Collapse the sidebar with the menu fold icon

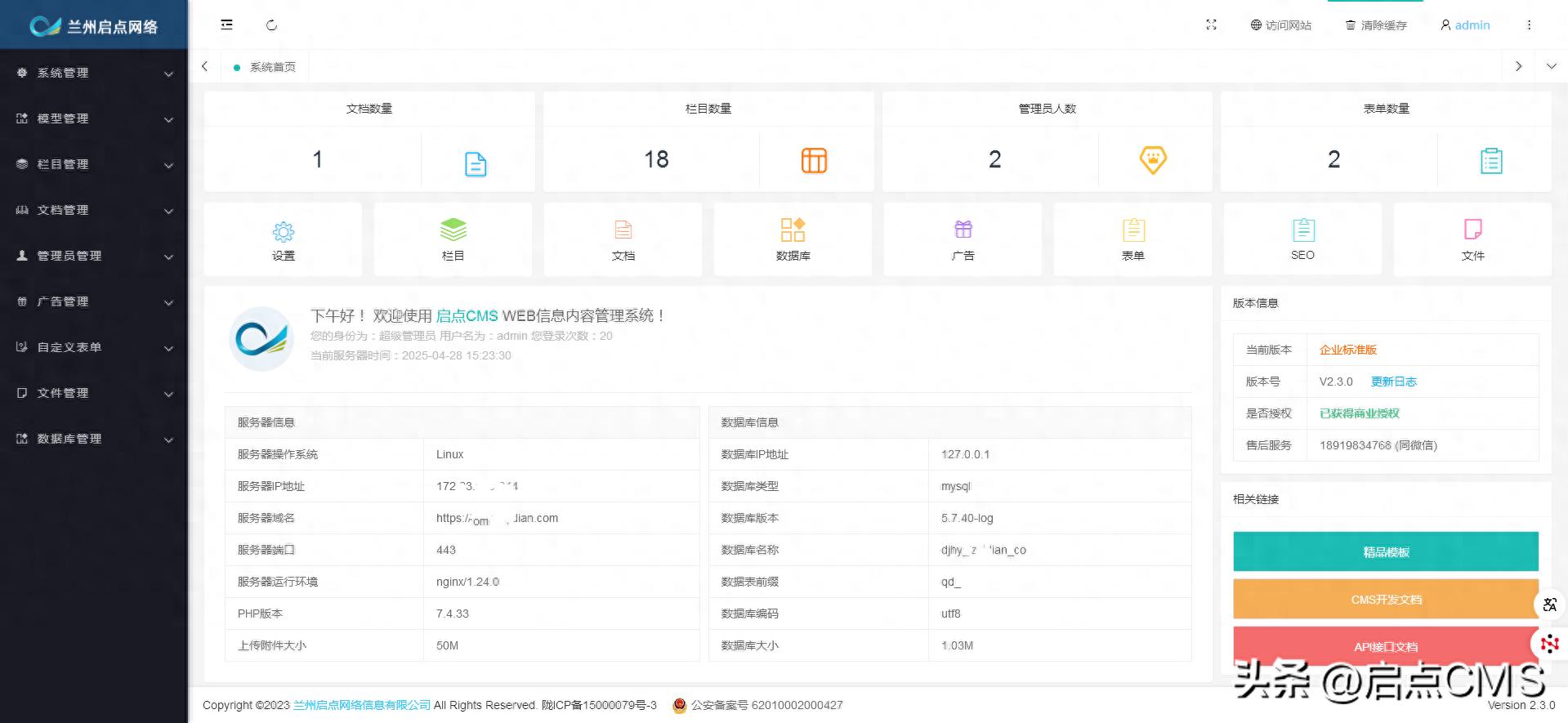[226, 25]
